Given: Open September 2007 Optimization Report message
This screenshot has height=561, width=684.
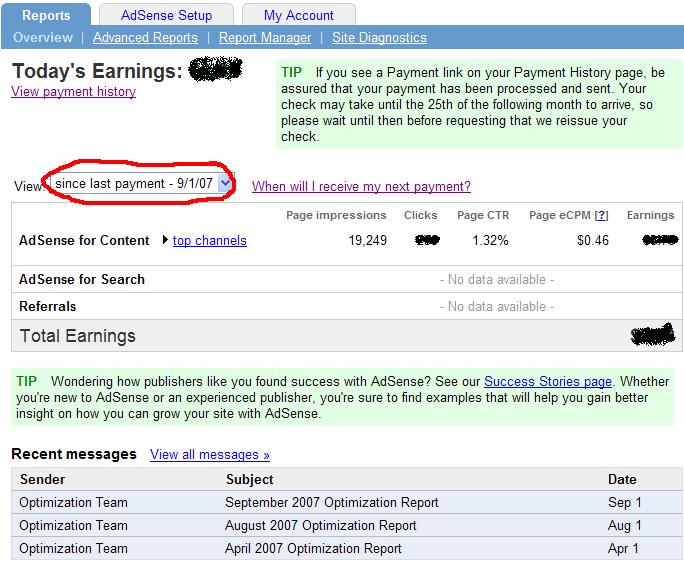Looking at the screenshot, I should pos(332,503).
